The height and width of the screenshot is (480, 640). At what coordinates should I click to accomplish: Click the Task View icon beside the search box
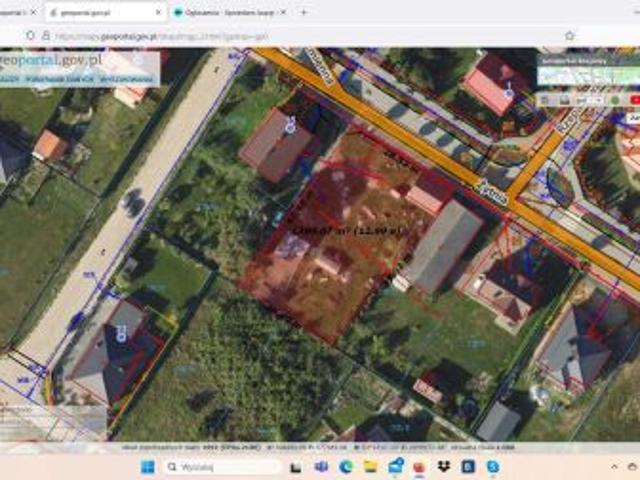click(296, 467)
